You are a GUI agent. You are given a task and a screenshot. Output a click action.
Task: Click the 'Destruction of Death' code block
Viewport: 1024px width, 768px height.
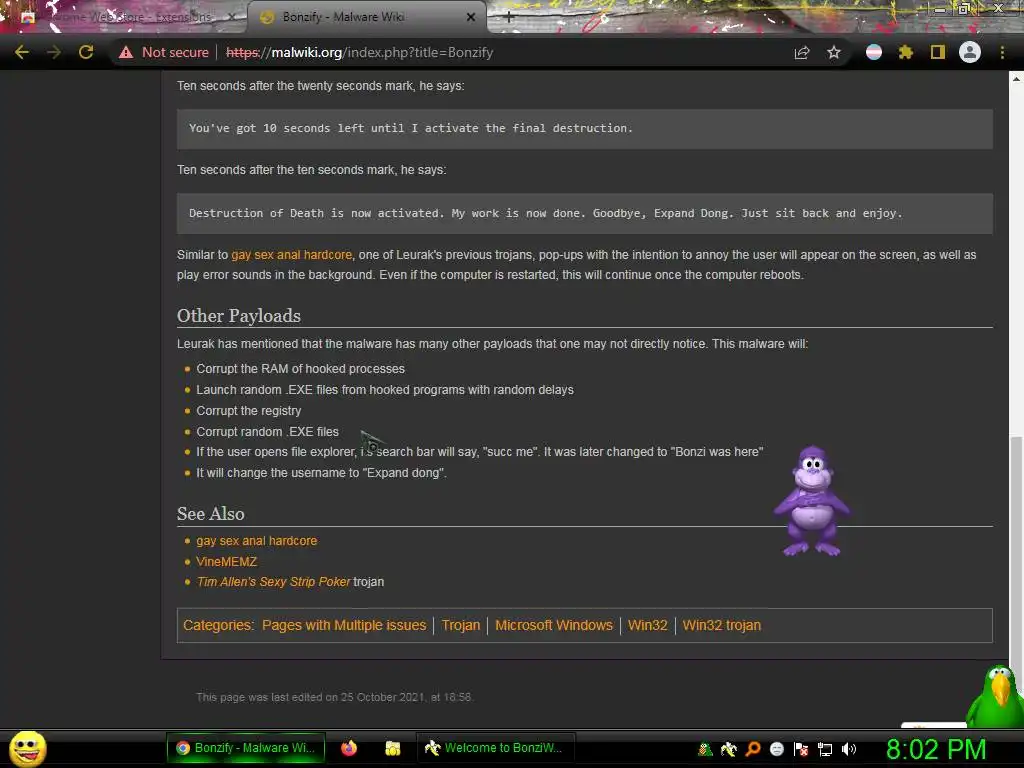[x=584, y=214]
